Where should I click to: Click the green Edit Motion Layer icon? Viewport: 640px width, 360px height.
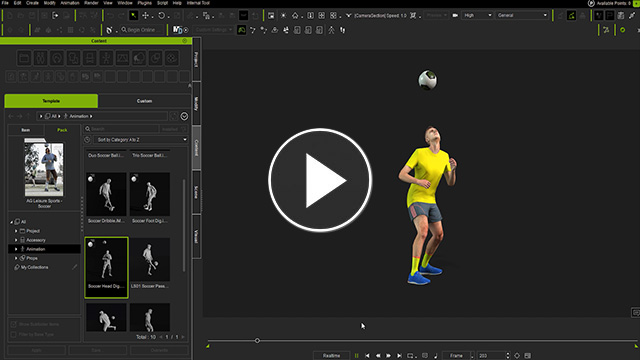[x=242, y=30]
